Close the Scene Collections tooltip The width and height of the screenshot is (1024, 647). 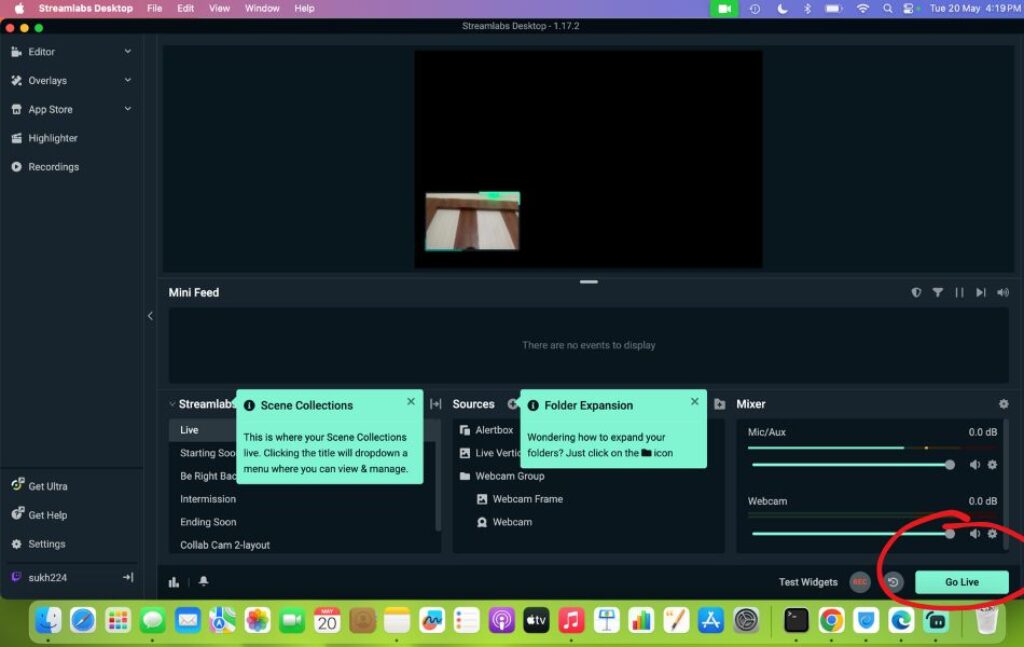[411, 402]
